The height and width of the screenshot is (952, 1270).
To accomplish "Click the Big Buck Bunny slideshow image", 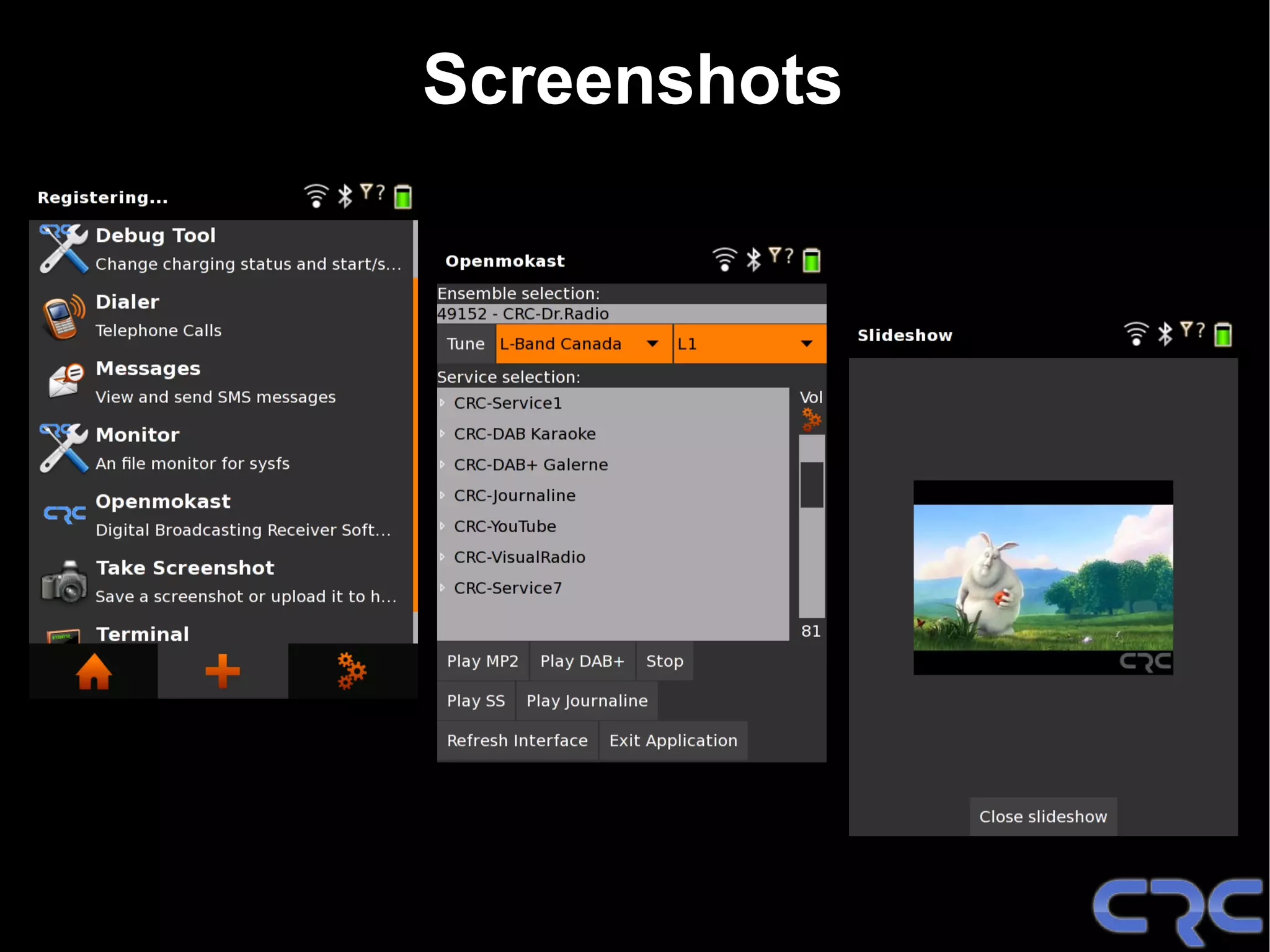I will (1043, 577).
